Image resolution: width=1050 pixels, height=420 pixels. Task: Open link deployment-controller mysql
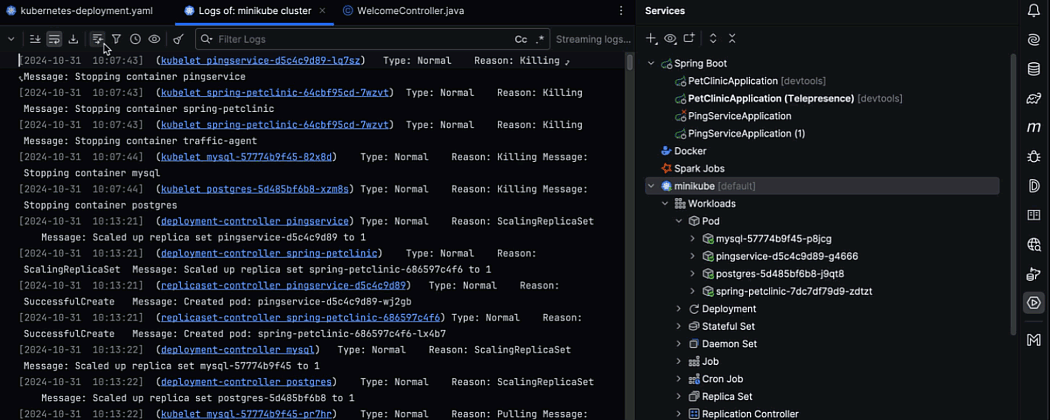238,350
